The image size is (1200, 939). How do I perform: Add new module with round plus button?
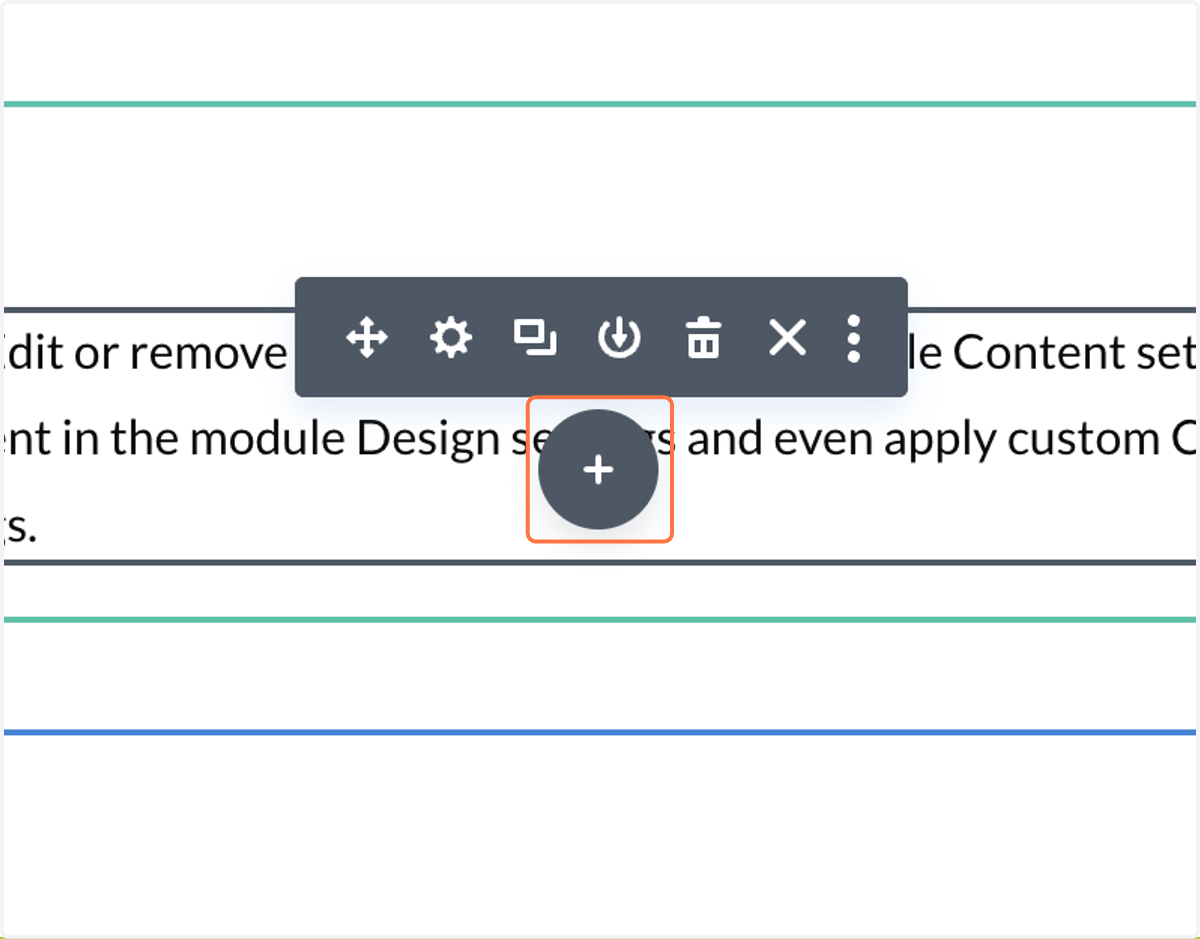[x=598, y=469]
